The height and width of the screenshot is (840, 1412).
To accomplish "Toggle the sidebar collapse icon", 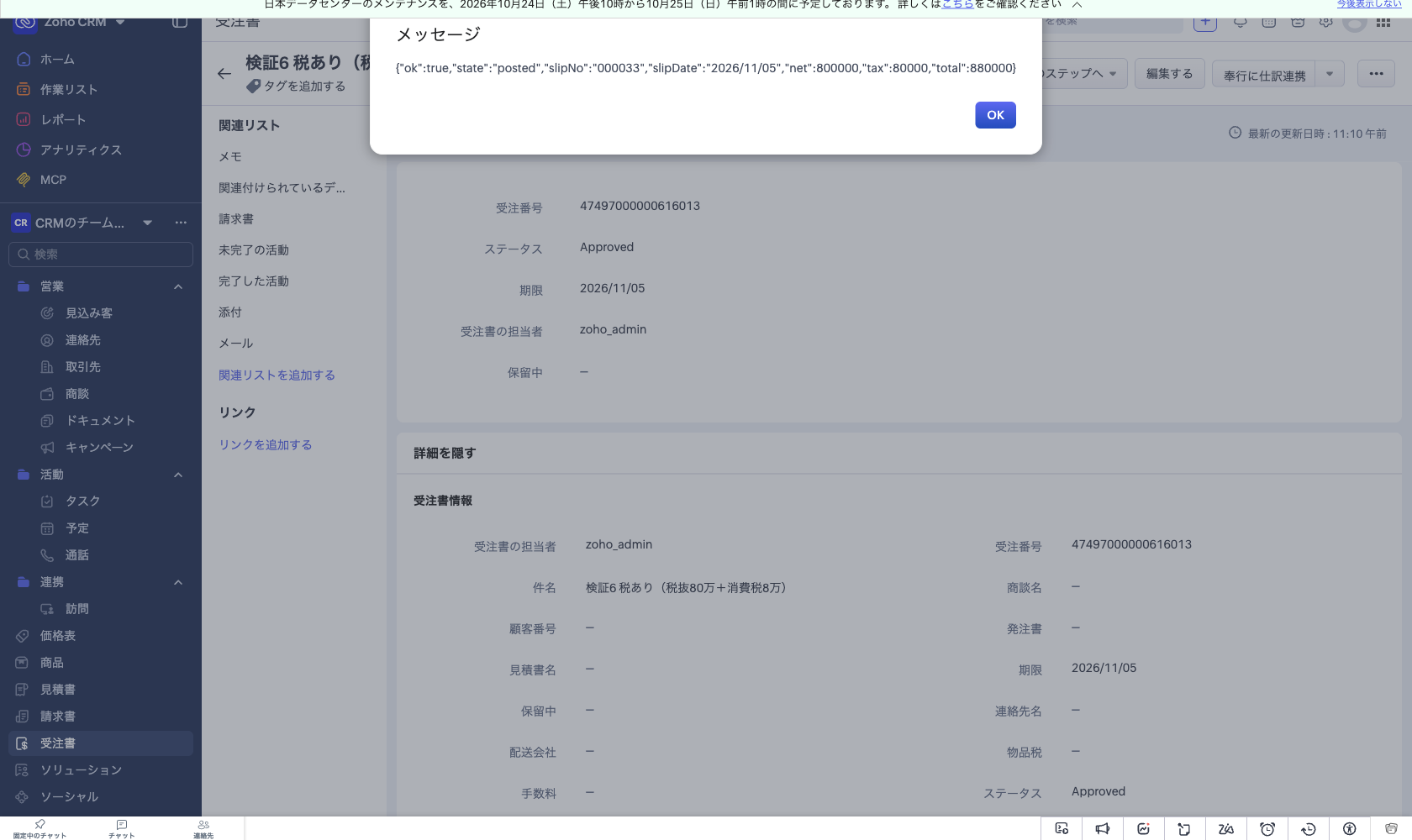I will point(180,22).
